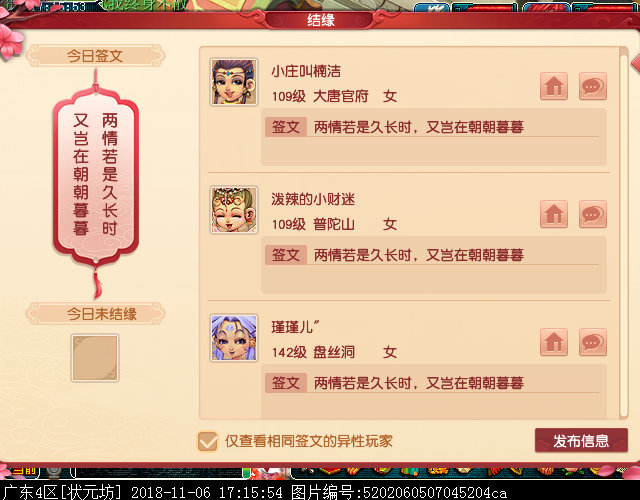
Task: Select 泼辣的小财迷's avatar portrait
Action: [234, 210]
